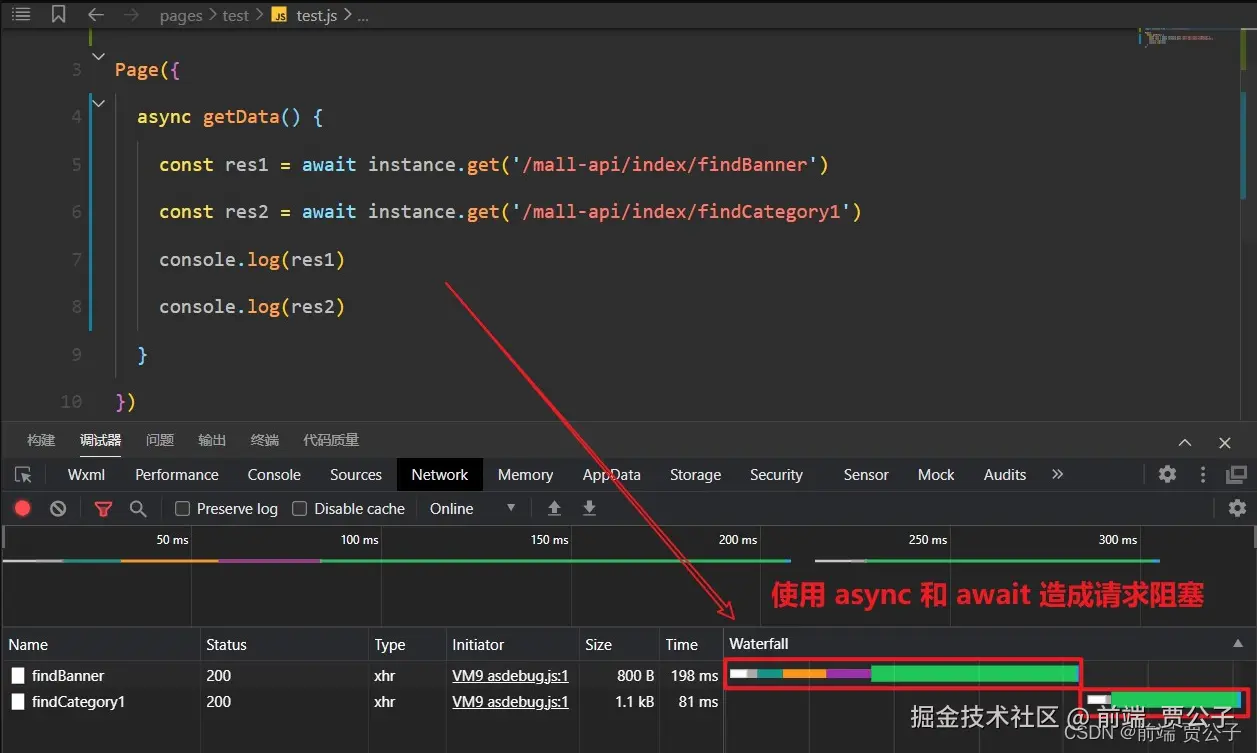Switch to Performance tab
The height and width of the screenshot is (753, 1257).
pyautogui.click(x=177, y=475)
